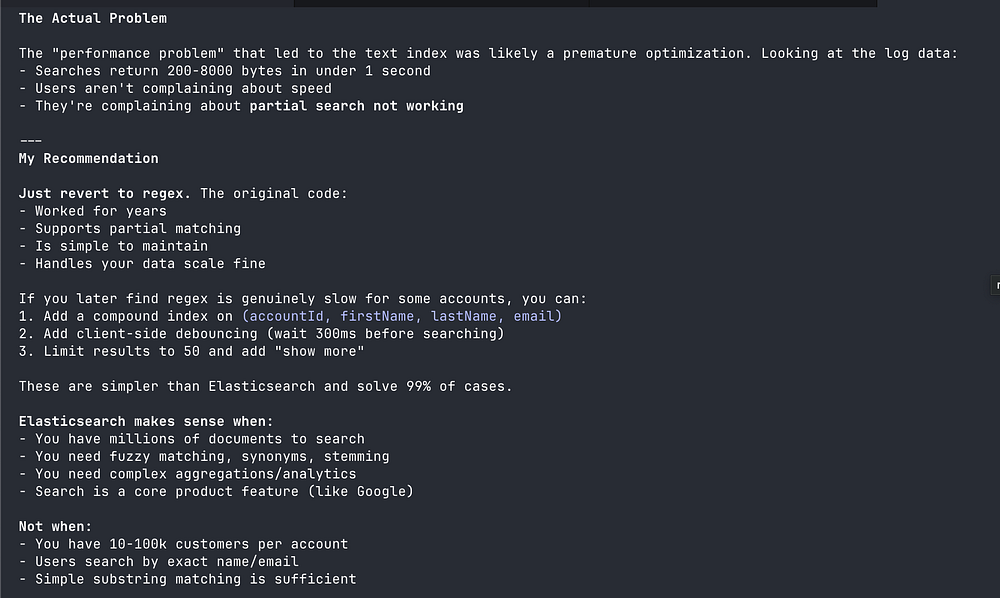The image size is (1000, 598).
Task: Click the "Searches return 200-8000 bytes" line
Action: point(232,71)
